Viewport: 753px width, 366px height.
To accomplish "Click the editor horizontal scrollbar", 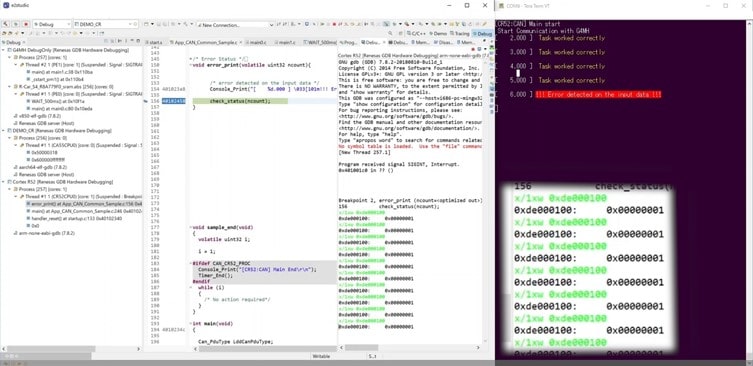I will tap(264, 349).
